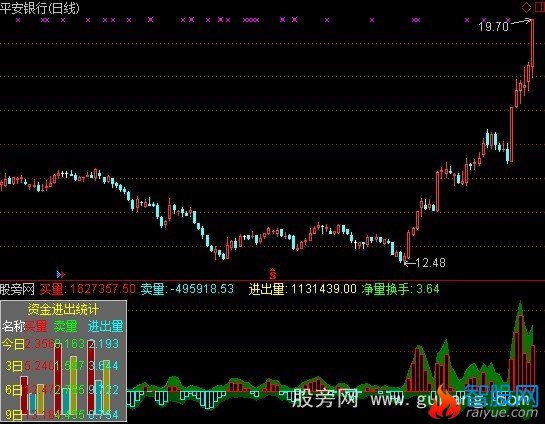Click the 3日 row label
Image resolution: width=545 pixels, height=424 pixels.
click(x=14, y=366)
